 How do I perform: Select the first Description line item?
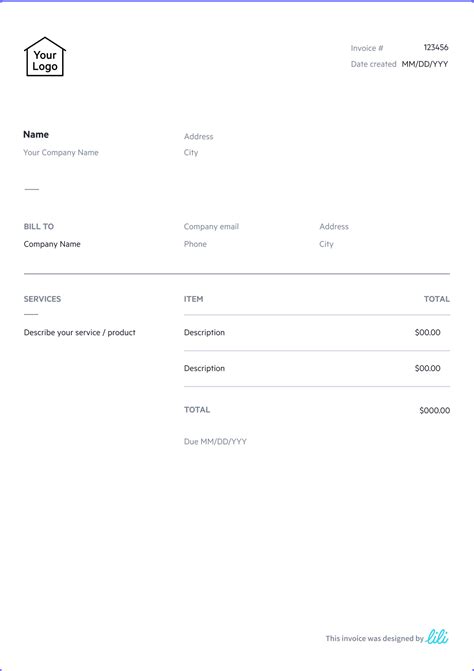point(204,333)
